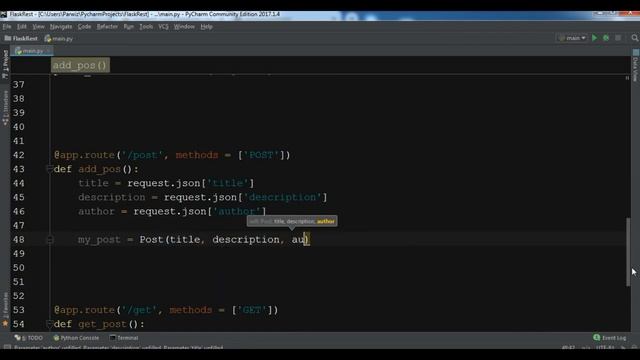This screenshot has height=360, width=640.
Task: Open the Python Console tool window
Action: 76,338
